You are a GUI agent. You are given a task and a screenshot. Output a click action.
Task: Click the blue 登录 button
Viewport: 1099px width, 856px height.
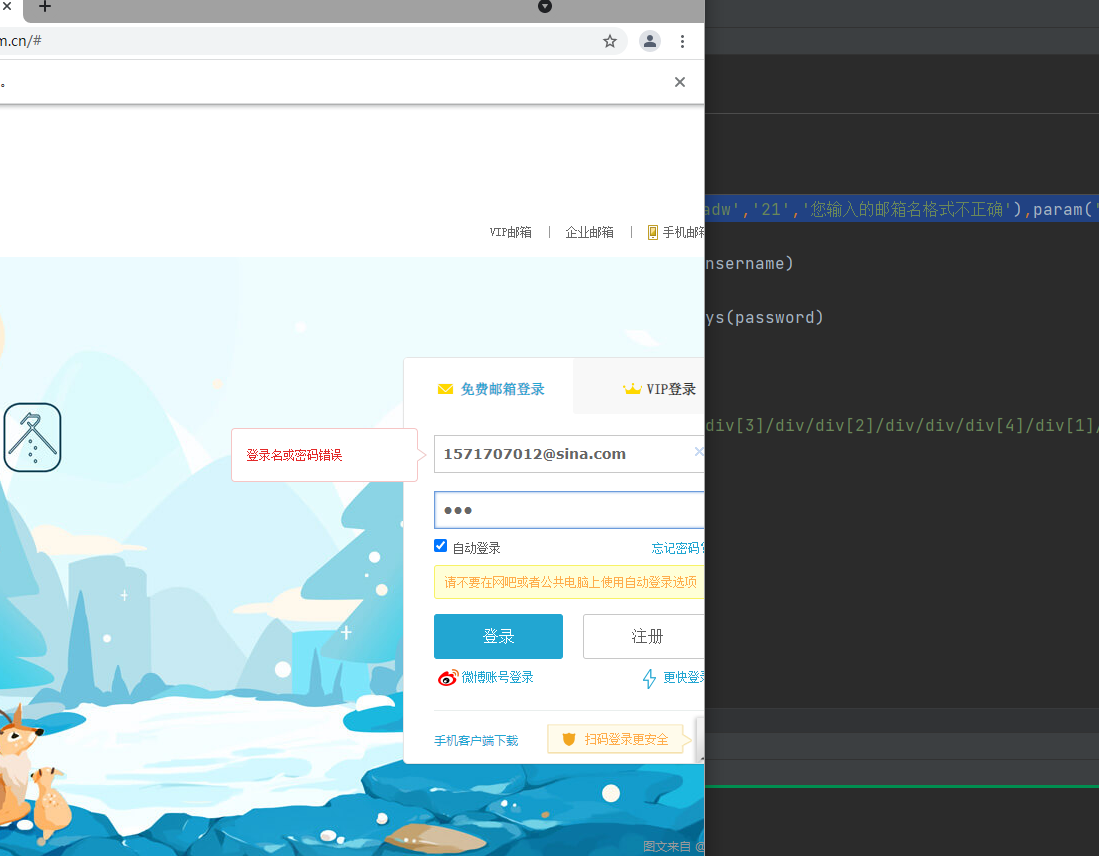[498, 636]
